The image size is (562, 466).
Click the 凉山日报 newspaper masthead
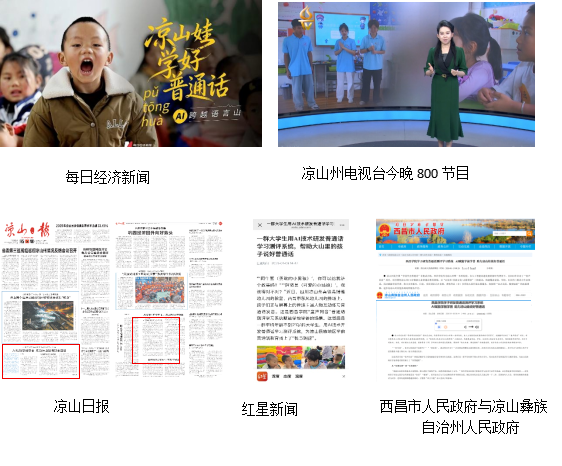click(x=27, y=230)
